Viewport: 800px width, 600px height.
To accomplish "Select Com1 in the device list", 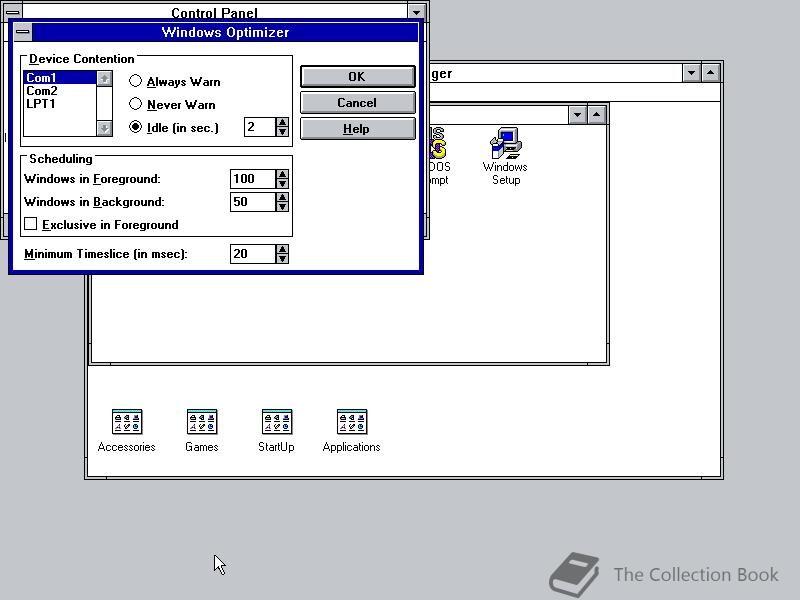I will 60,78.
